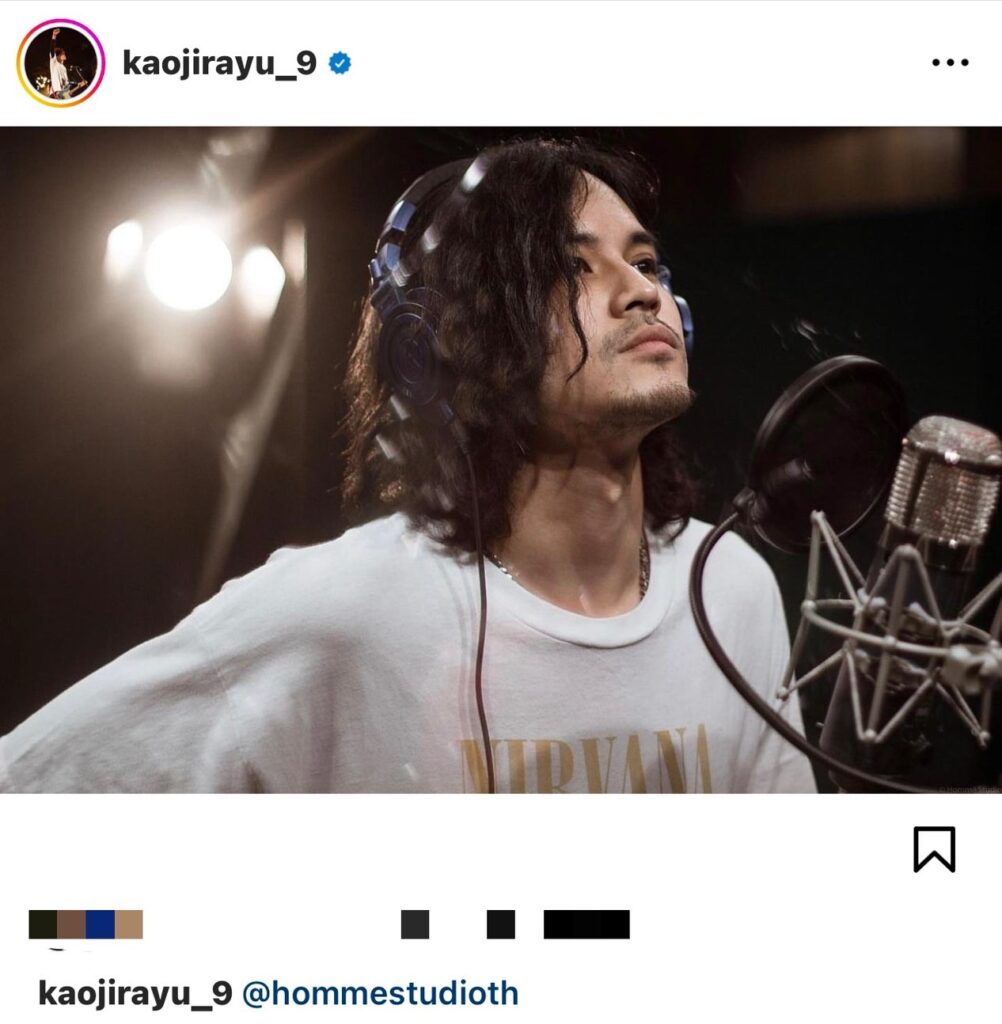Save the post with the bookmark icon
Viewport: 1002px width, 1024px height.
pos(934,849)
